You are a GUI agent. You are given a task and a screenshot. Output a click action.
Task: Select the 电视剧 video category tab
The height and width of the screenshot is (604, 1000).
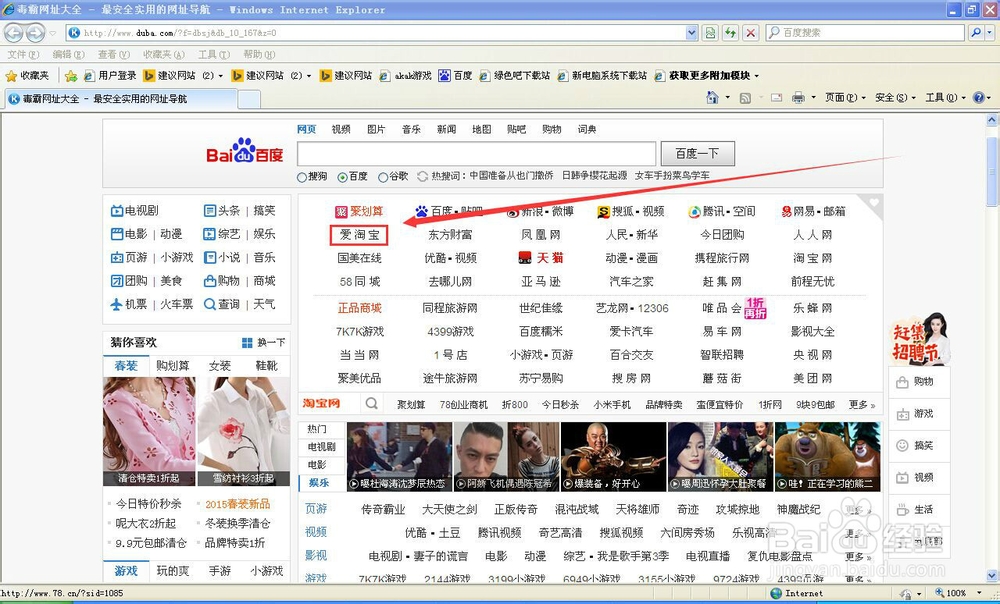tap(321, 447)
